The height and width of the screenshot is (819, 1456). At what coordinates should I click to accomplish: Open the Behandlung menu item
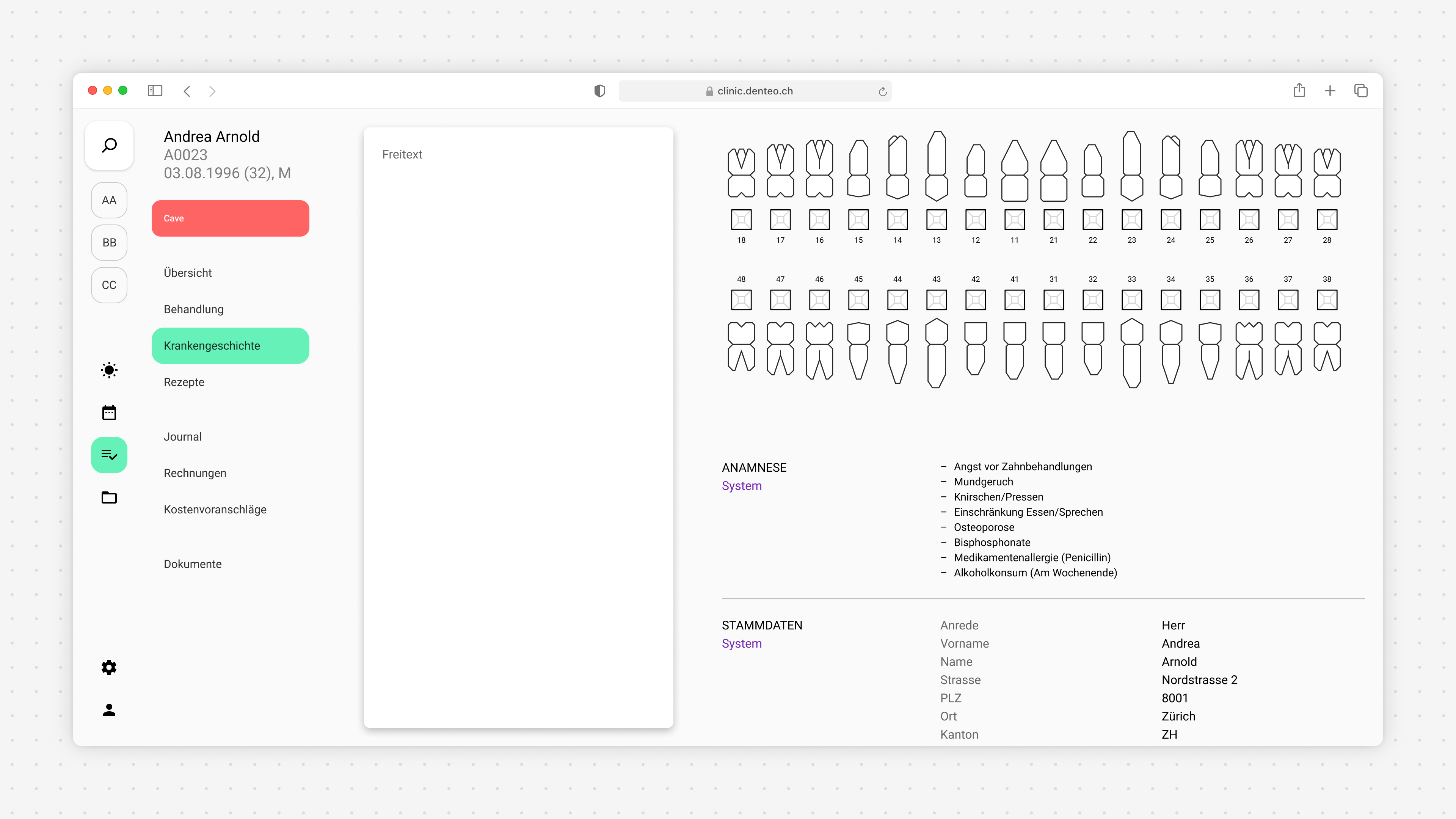(x=193, y=309)
